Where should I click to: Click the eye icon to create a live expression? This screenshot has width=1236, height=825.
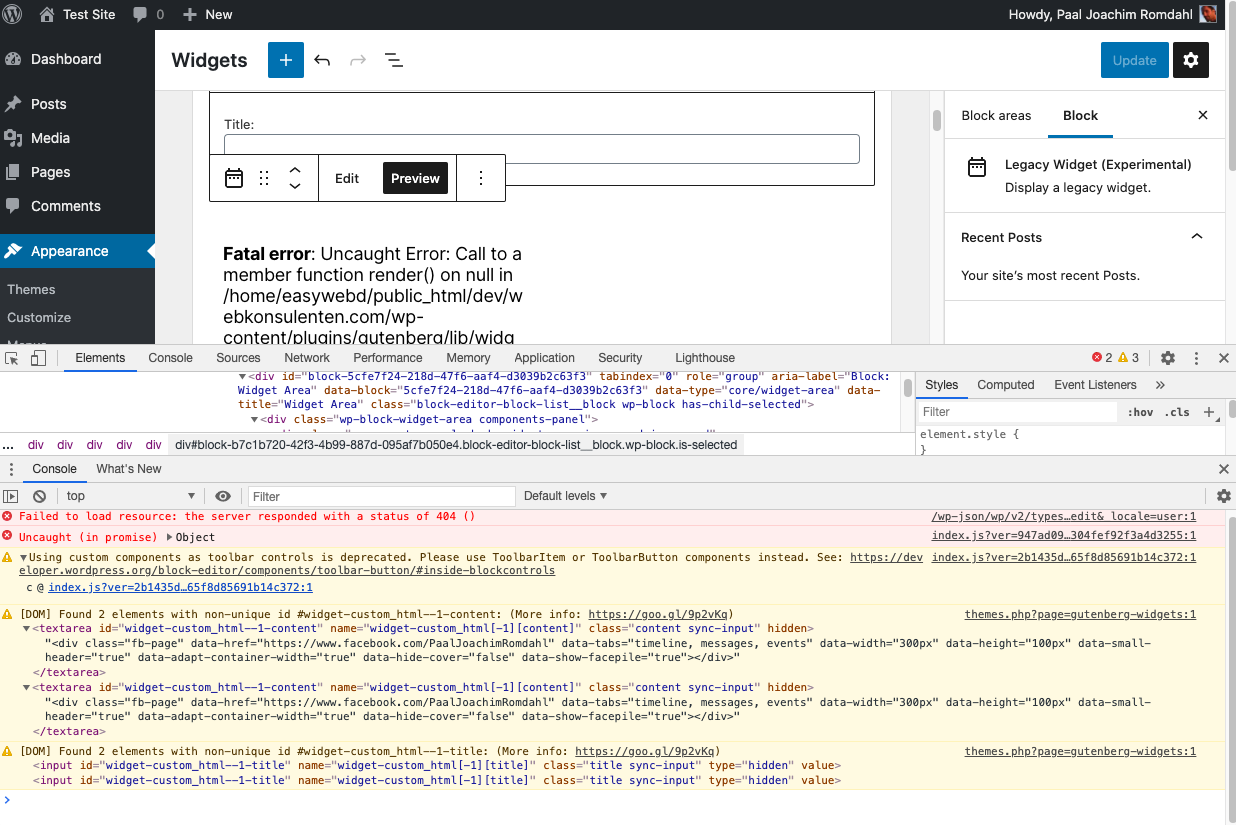223,495
